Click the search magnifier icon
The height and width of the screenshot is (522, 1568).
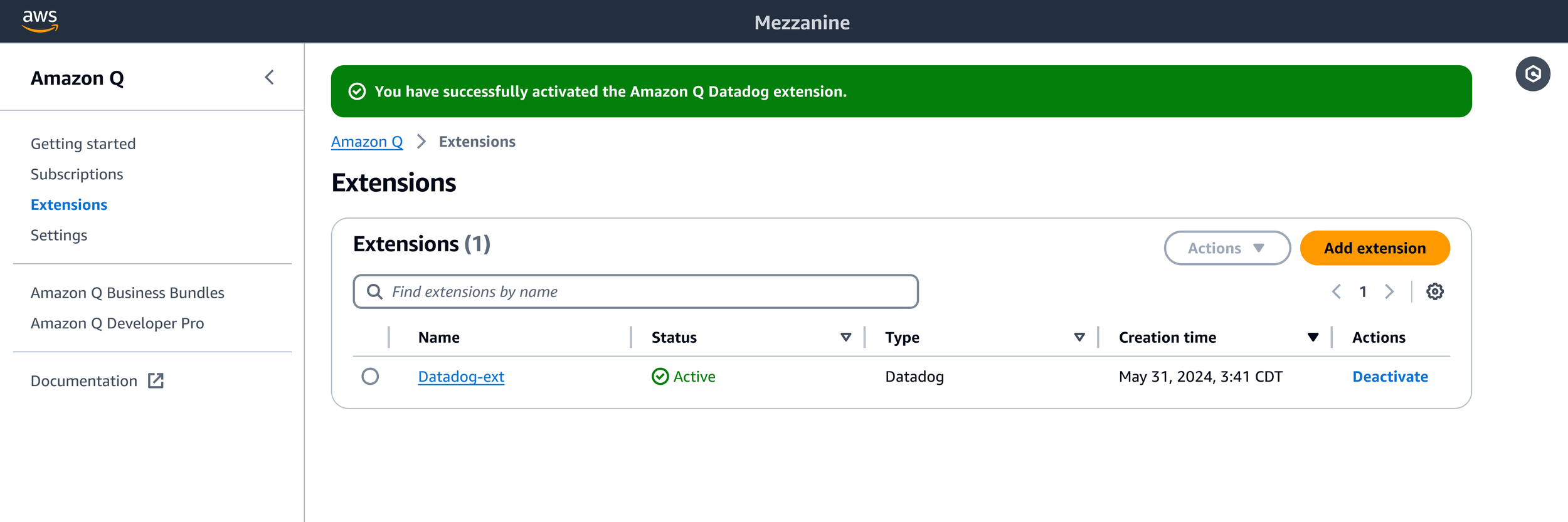tap(374, 291)
